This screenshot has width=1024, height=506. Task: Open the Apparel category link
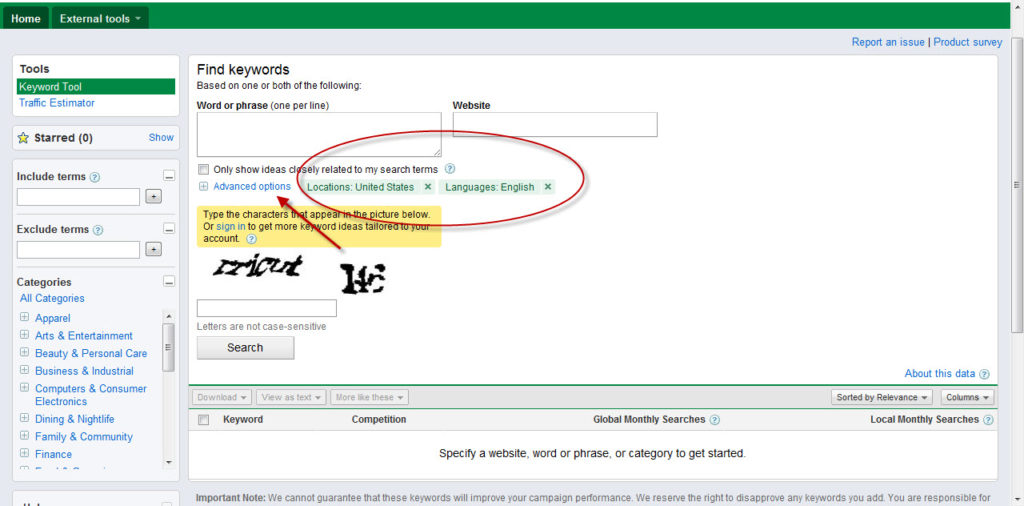coord(53,318)
